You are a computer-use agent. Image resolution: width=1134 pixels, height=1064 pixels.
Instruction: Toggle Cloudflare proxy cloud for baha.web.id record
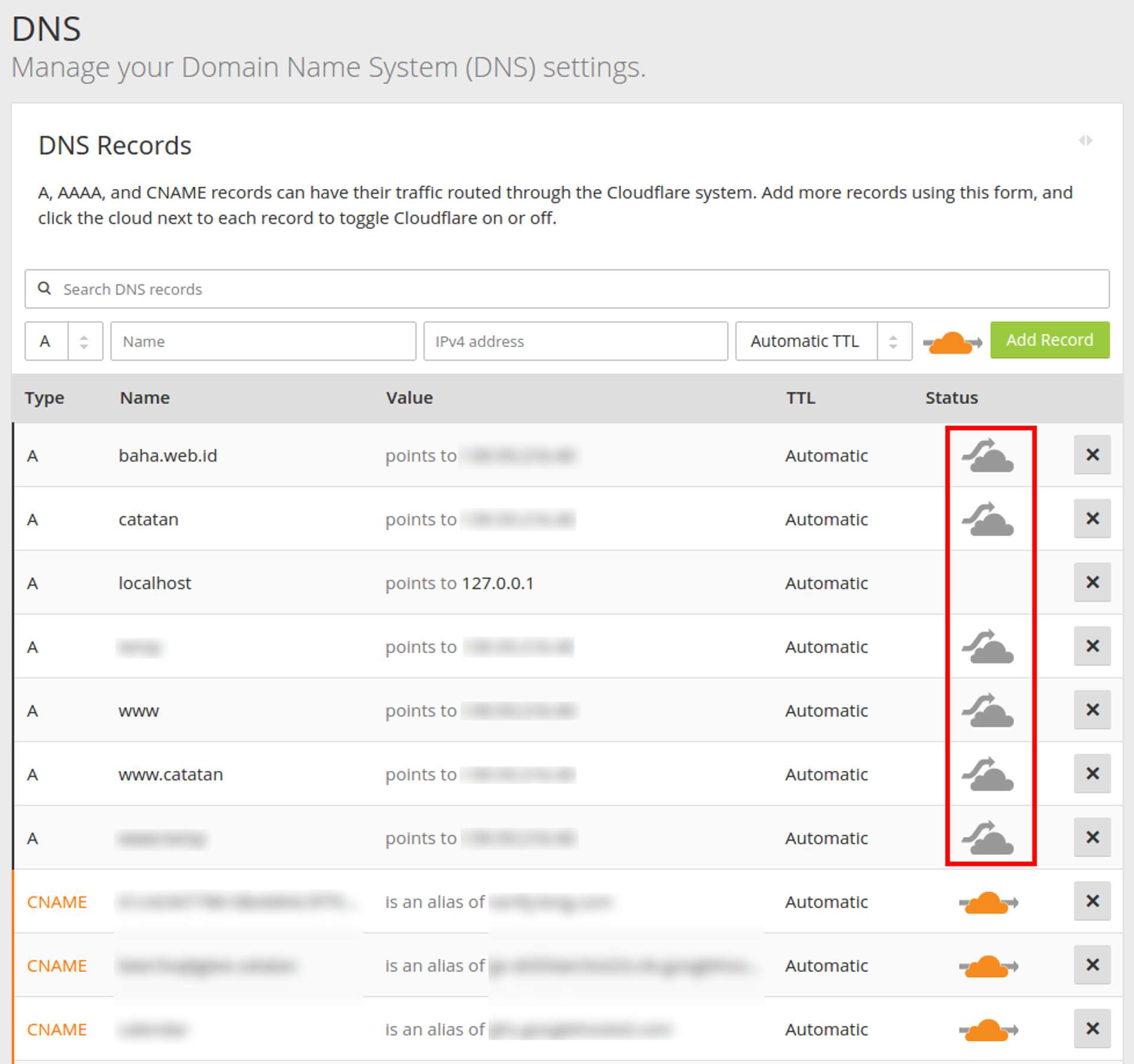(988, 455)
